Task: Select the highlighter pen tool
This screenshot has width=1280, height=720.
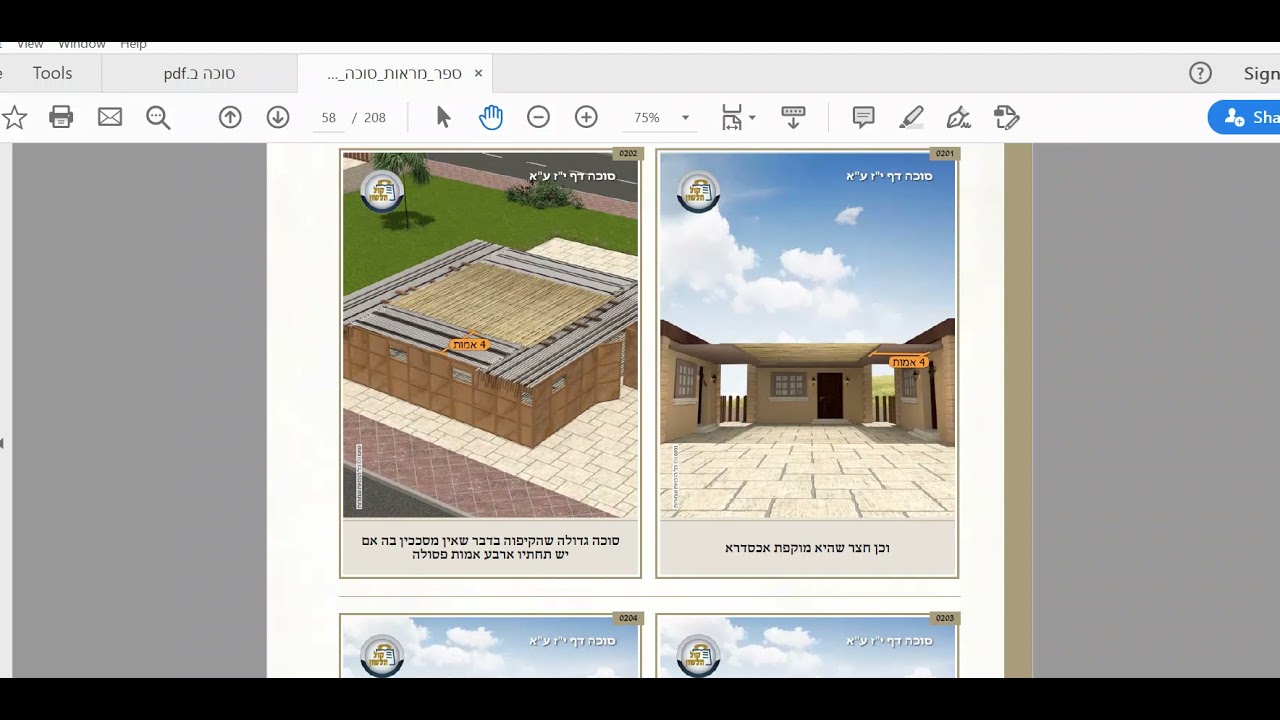Action: tap(911, 118)
